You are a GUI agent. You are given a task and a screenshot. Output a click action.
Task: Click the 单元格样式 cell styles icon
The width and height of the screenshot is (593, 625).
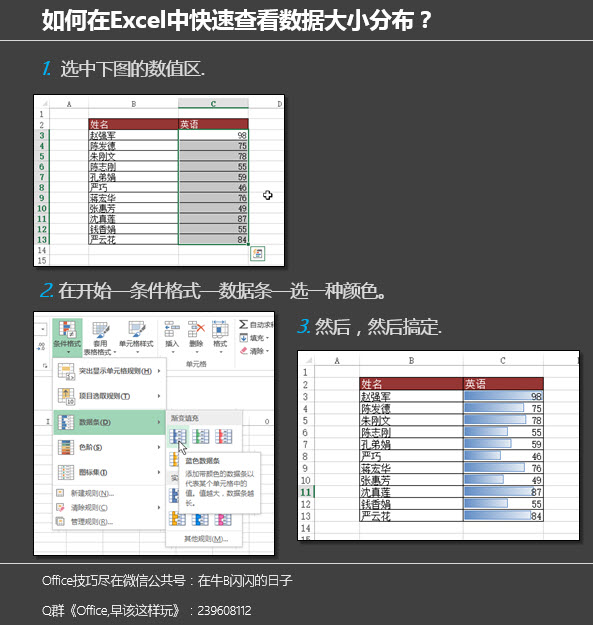(136, 330)
